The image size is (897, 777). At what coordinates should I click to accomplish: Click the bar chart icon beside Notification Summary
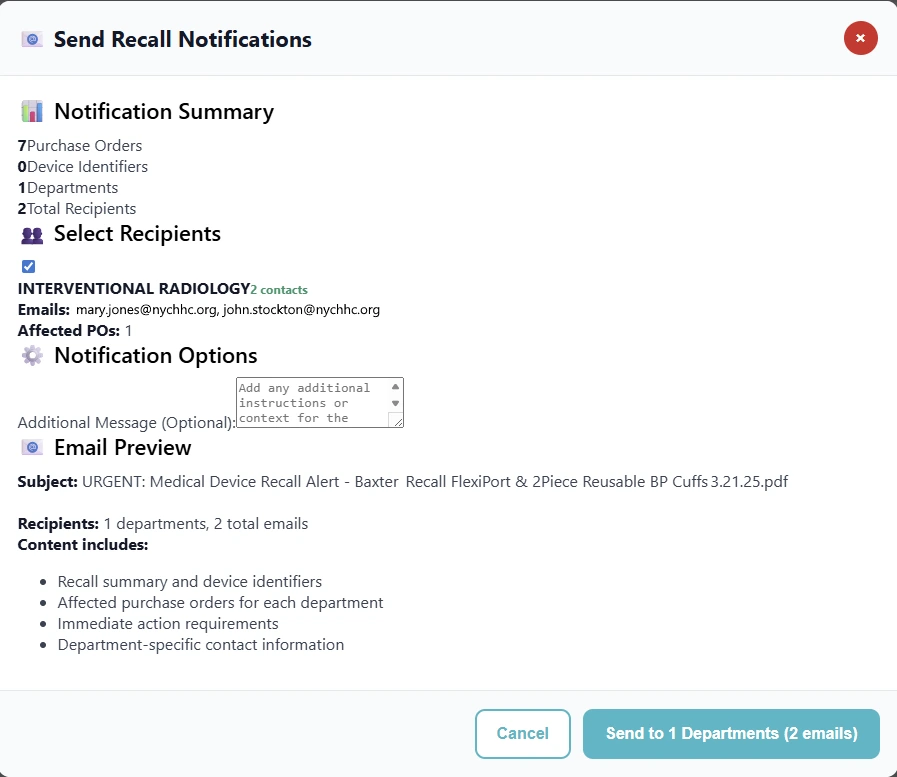[x=32, y=111]
